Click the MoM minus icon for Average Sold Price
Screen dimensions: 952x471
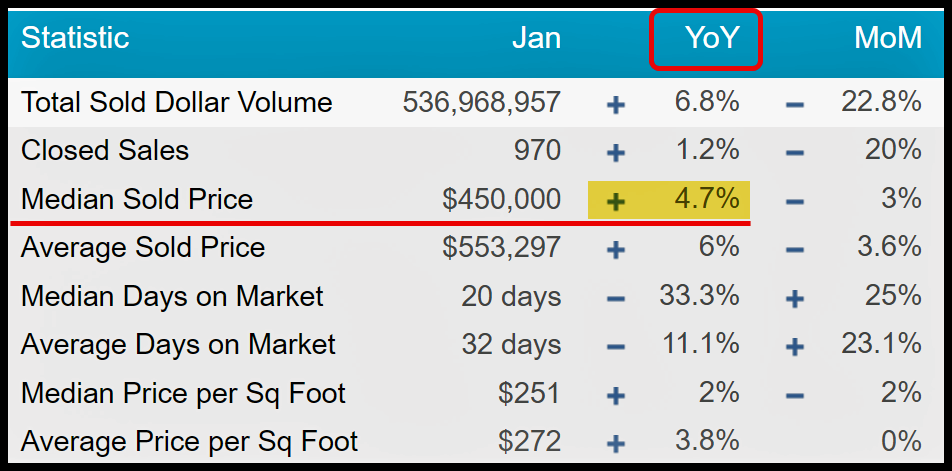tap(795, 249)
